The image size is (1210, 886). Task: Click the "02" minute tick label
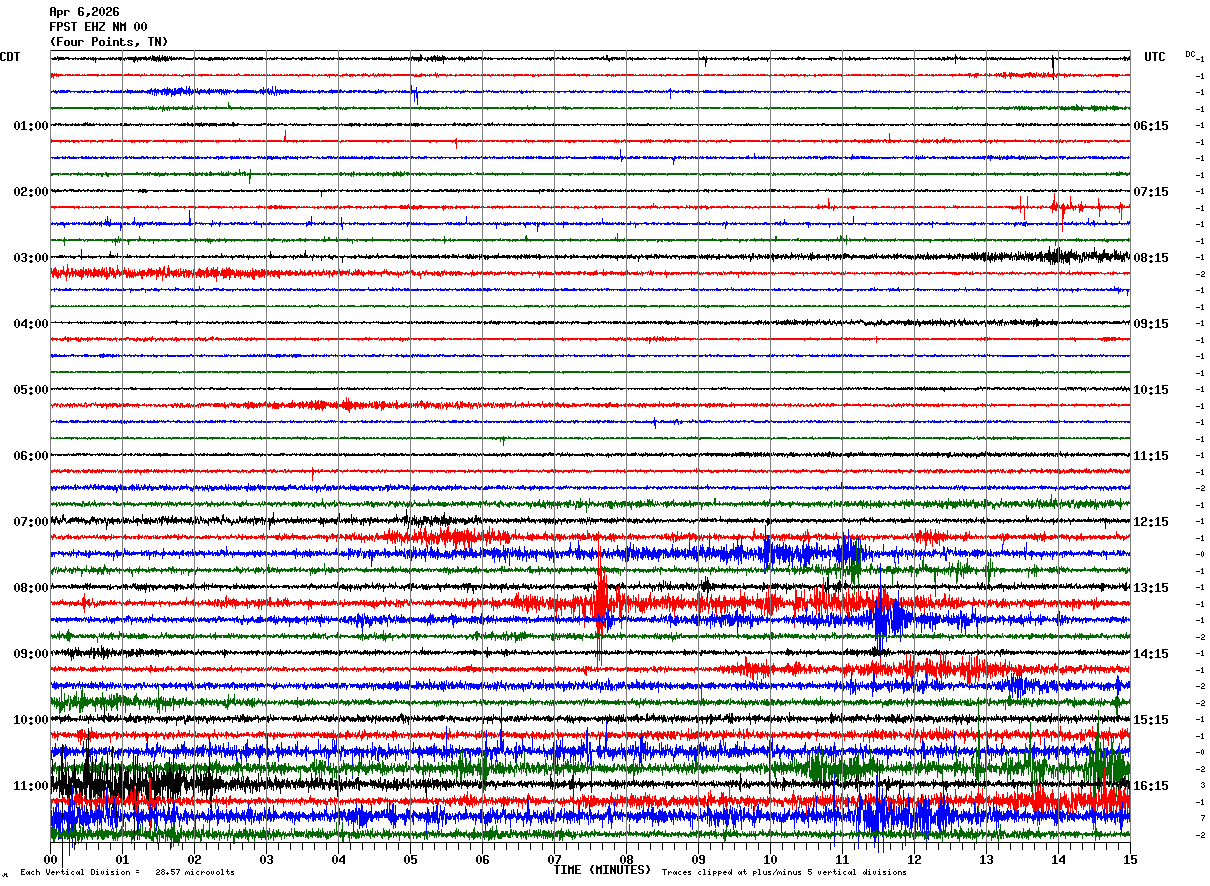coord(195,859)
